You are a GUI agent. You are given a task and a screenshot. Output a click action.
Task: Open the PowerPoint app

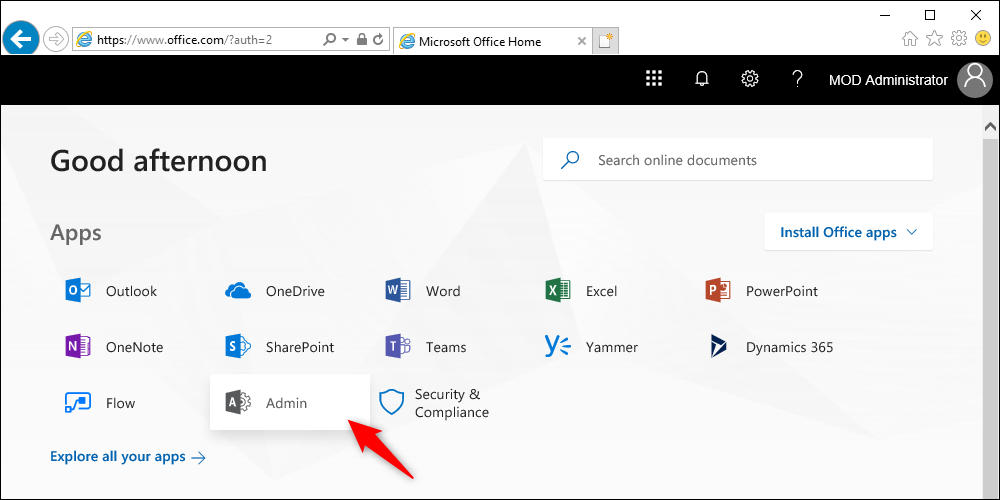tap(761, 291)
